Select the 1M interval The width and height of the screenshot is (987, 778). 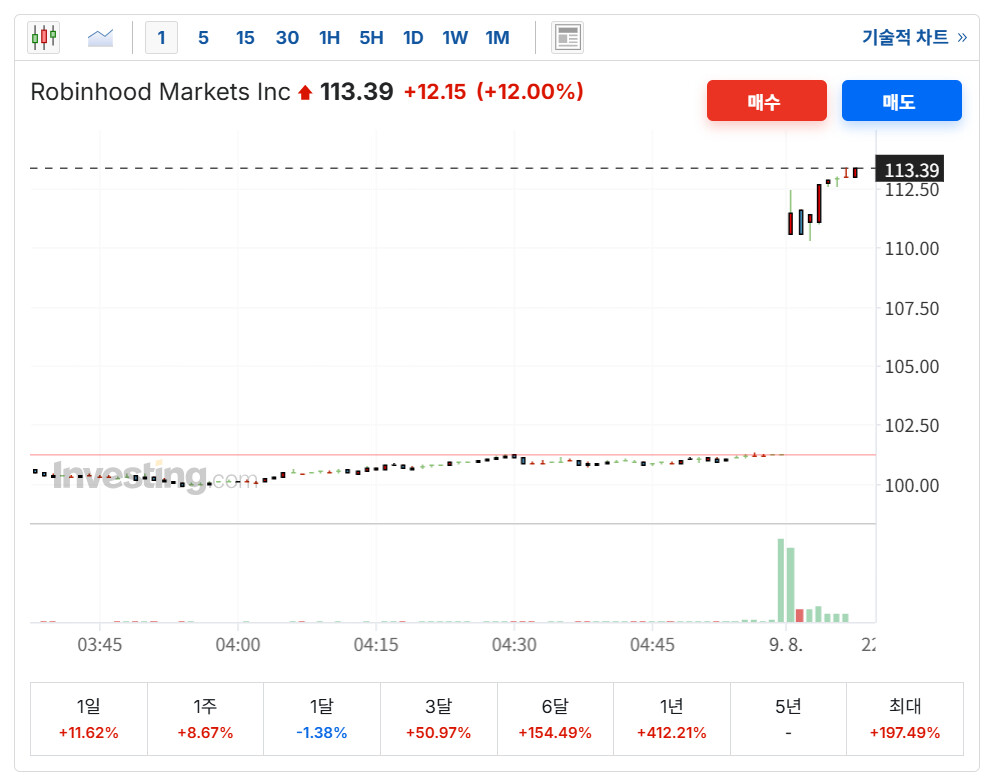(x=497, y=37)
